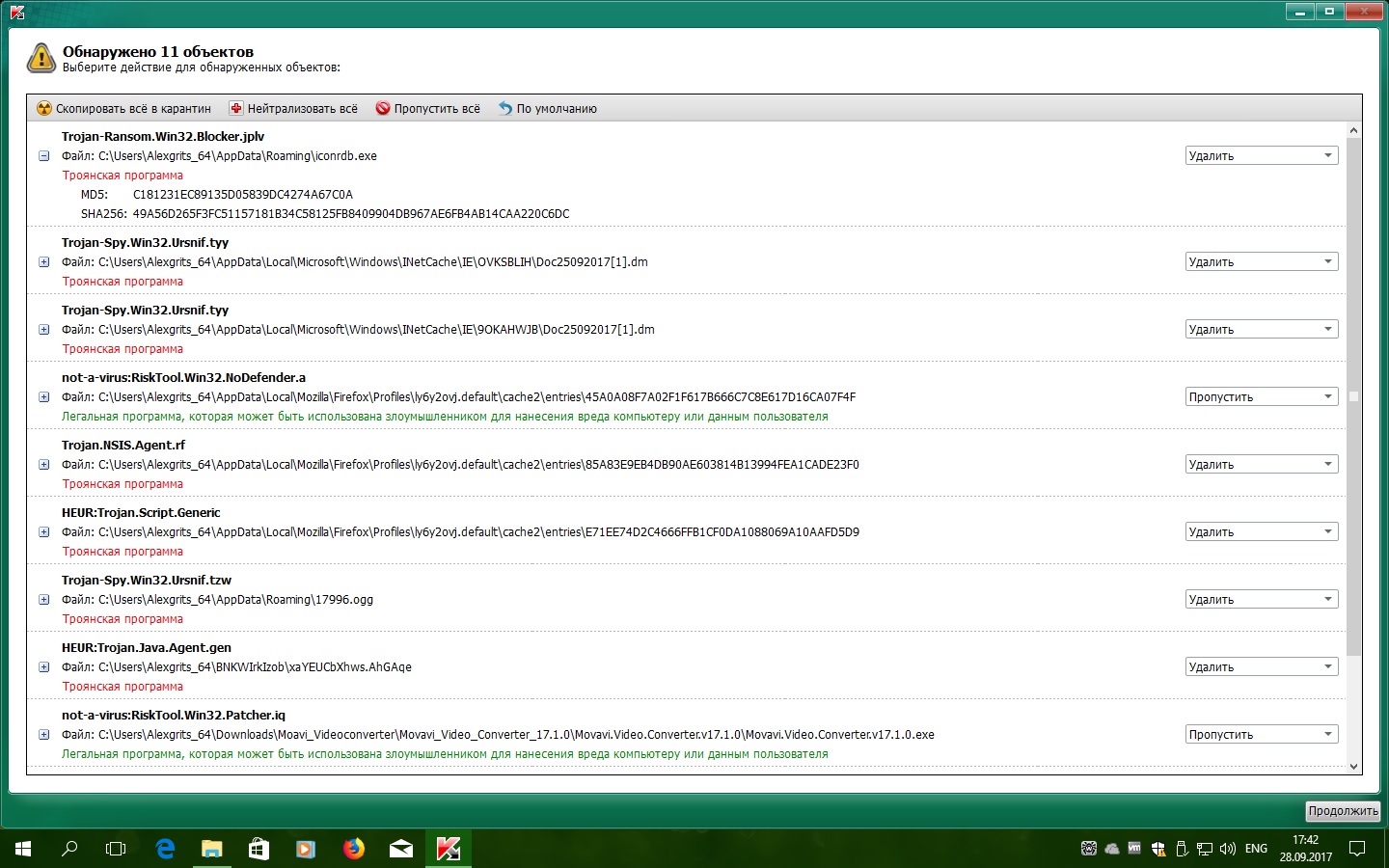Click the ENG input language indicator
This screenshot has width=1389, height=868.
[1256, 849]
